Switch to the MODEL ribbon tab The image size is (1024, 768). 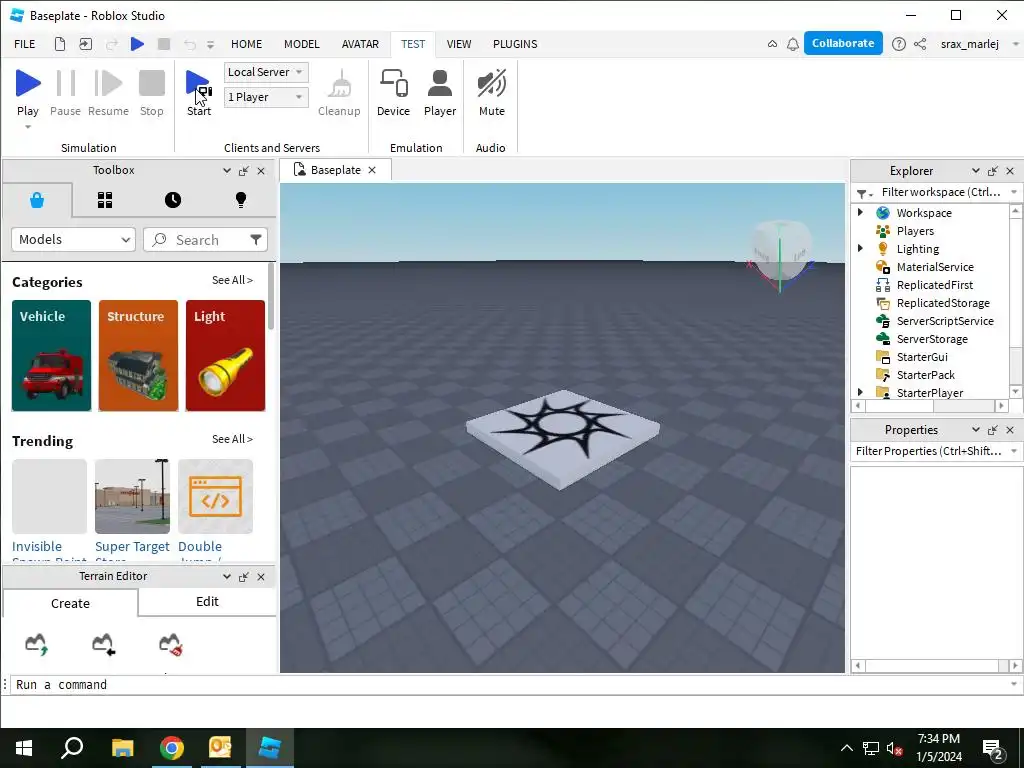click(x=302, y=44)
